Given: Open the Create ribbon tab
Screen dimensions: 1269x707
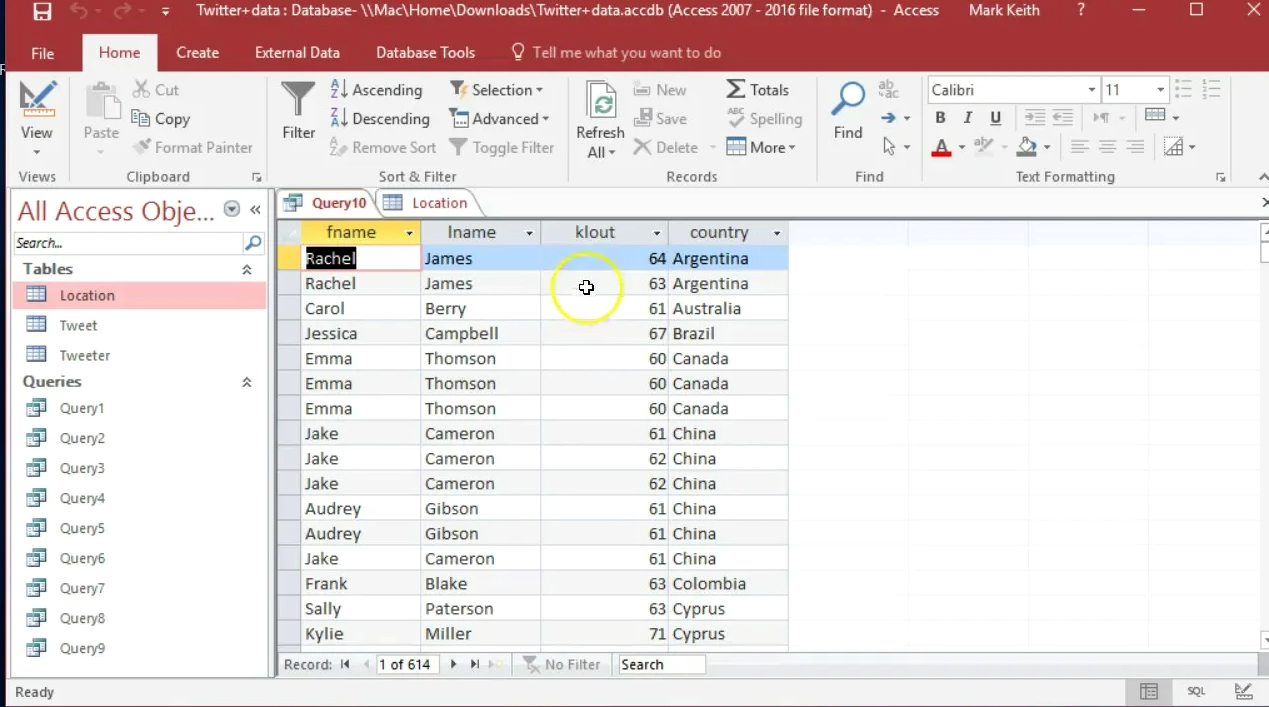Looking at the screenshot, I should pos(197,52).
